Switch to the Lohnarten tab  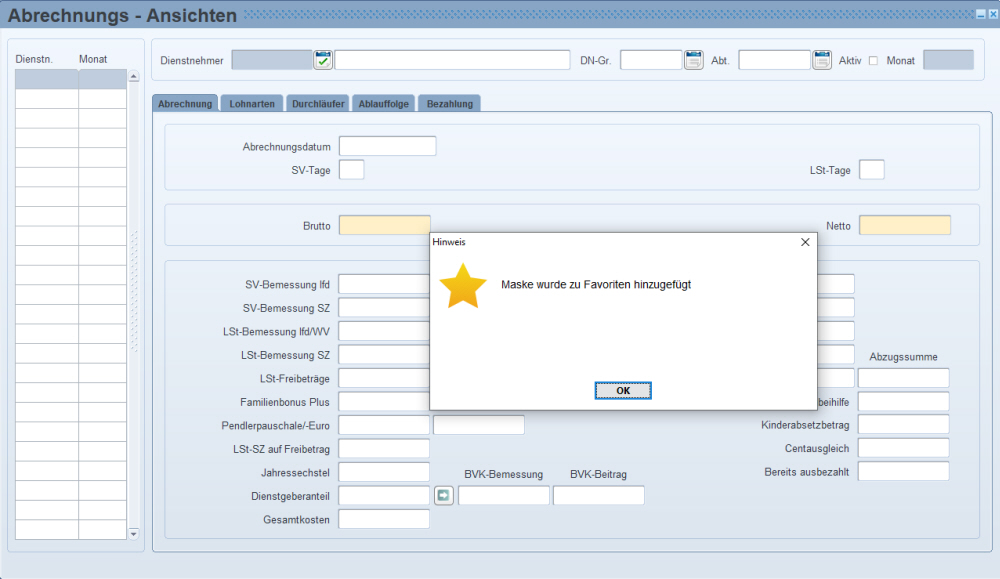point(251,104)
